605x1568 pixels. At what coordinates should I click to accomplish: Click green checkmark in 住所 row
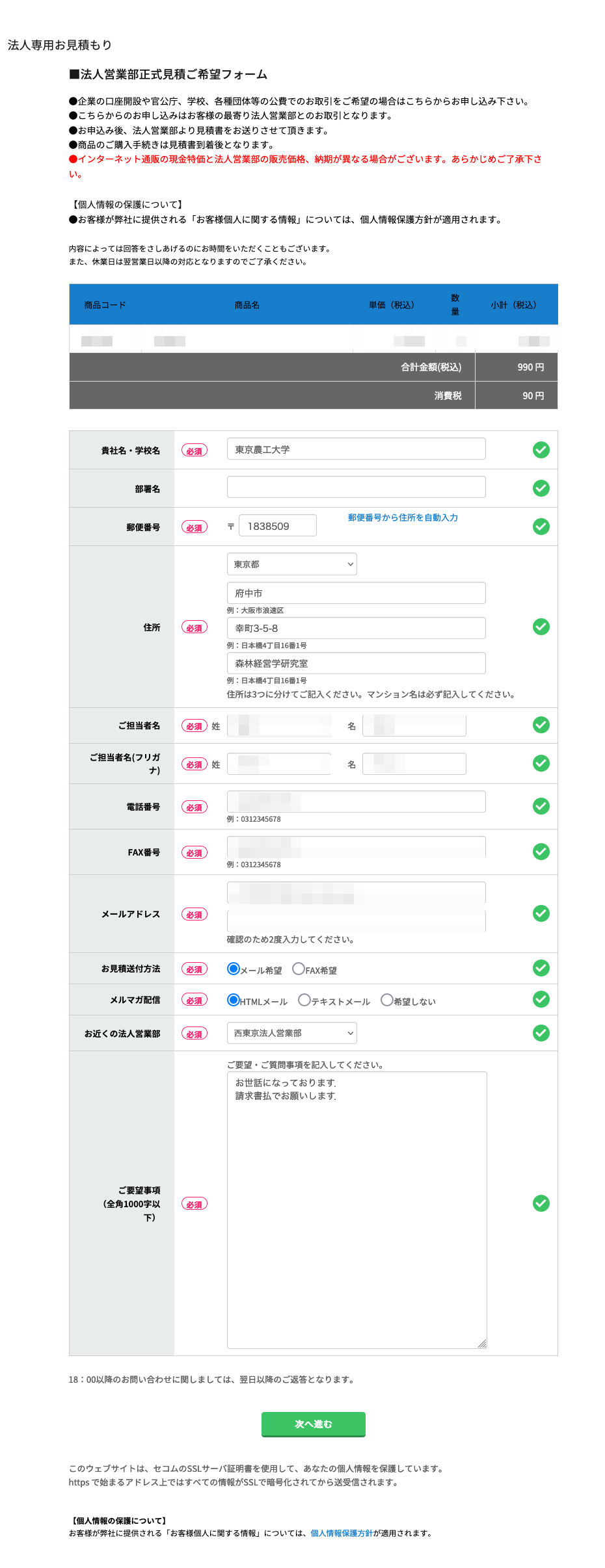tap(541, 627)
